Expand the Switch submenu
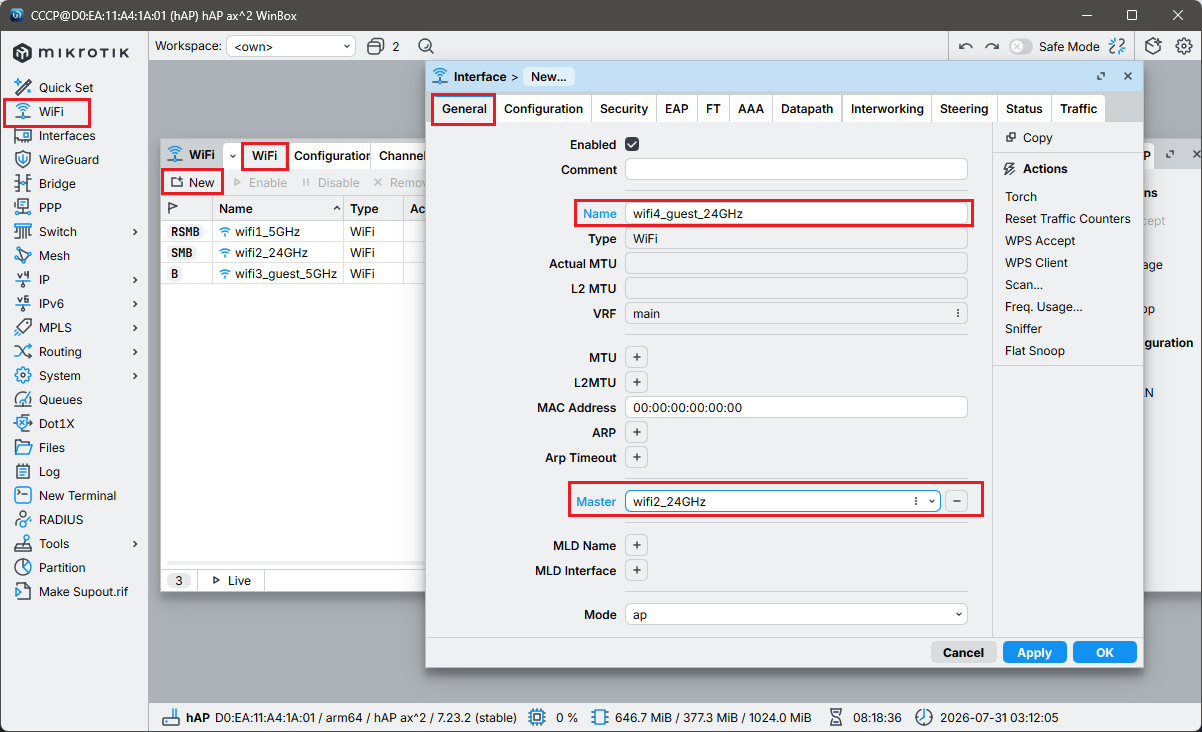Screen dimensions: 1202x732 [x=135, y=232]
